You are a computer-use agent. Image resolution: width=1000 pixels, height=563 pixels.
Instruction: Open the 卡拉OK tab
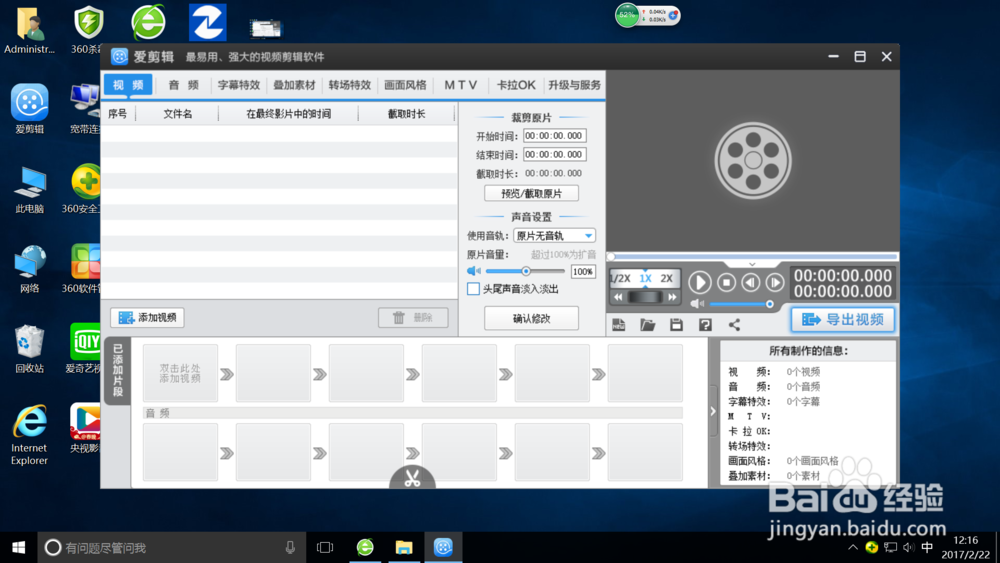(516, 85)
